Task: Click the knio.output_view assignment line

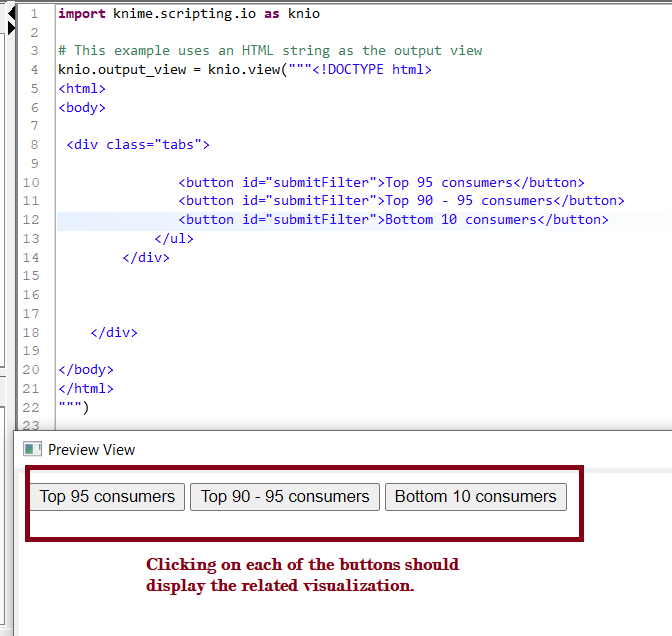Action: tap(245, 69)
